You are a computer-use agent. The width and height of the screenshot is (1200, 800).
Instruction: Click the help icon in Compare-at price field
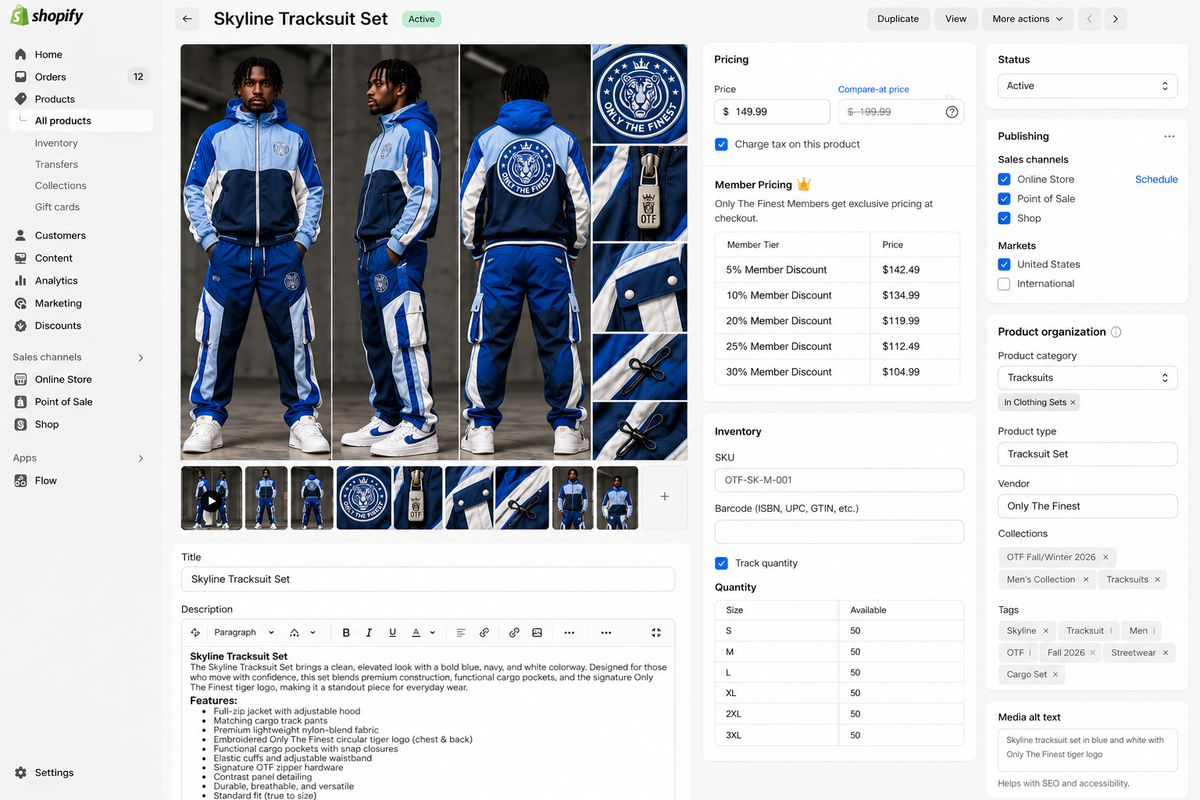[x=952, y=112]
